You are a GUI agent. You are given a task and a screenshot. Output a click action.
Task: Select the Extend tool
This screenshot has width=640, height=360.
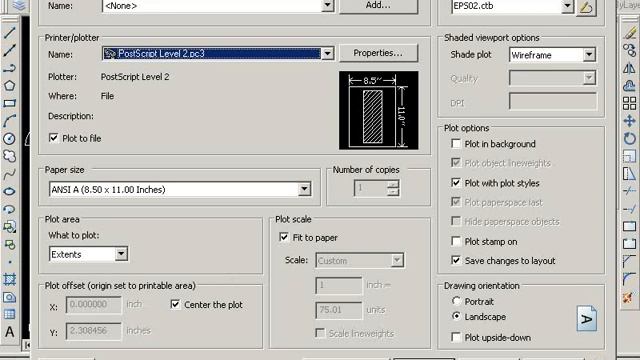(x=630, y=209)
